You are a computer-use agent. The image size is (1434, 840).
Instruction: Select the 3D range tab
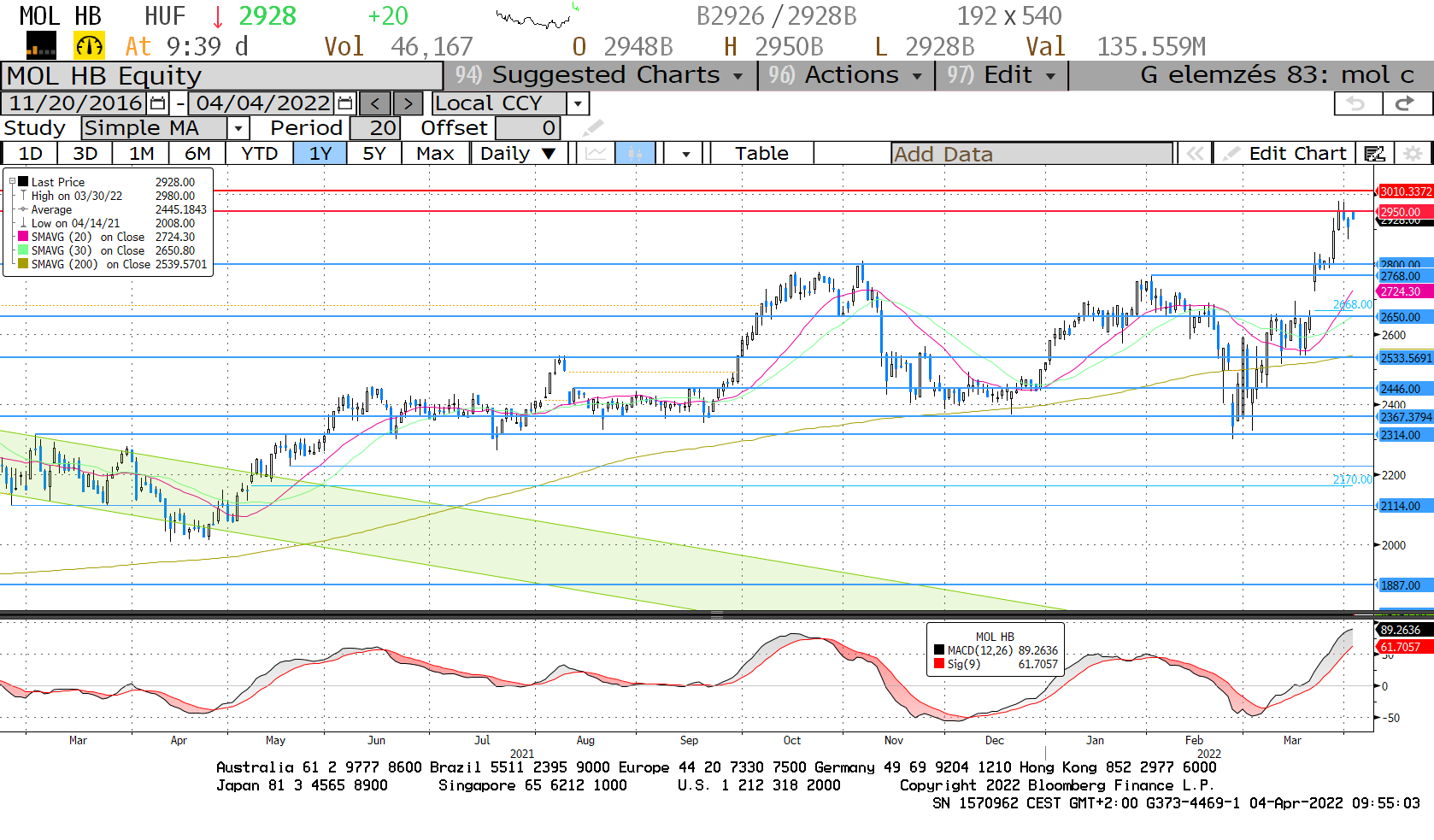(x=85, y=154)
